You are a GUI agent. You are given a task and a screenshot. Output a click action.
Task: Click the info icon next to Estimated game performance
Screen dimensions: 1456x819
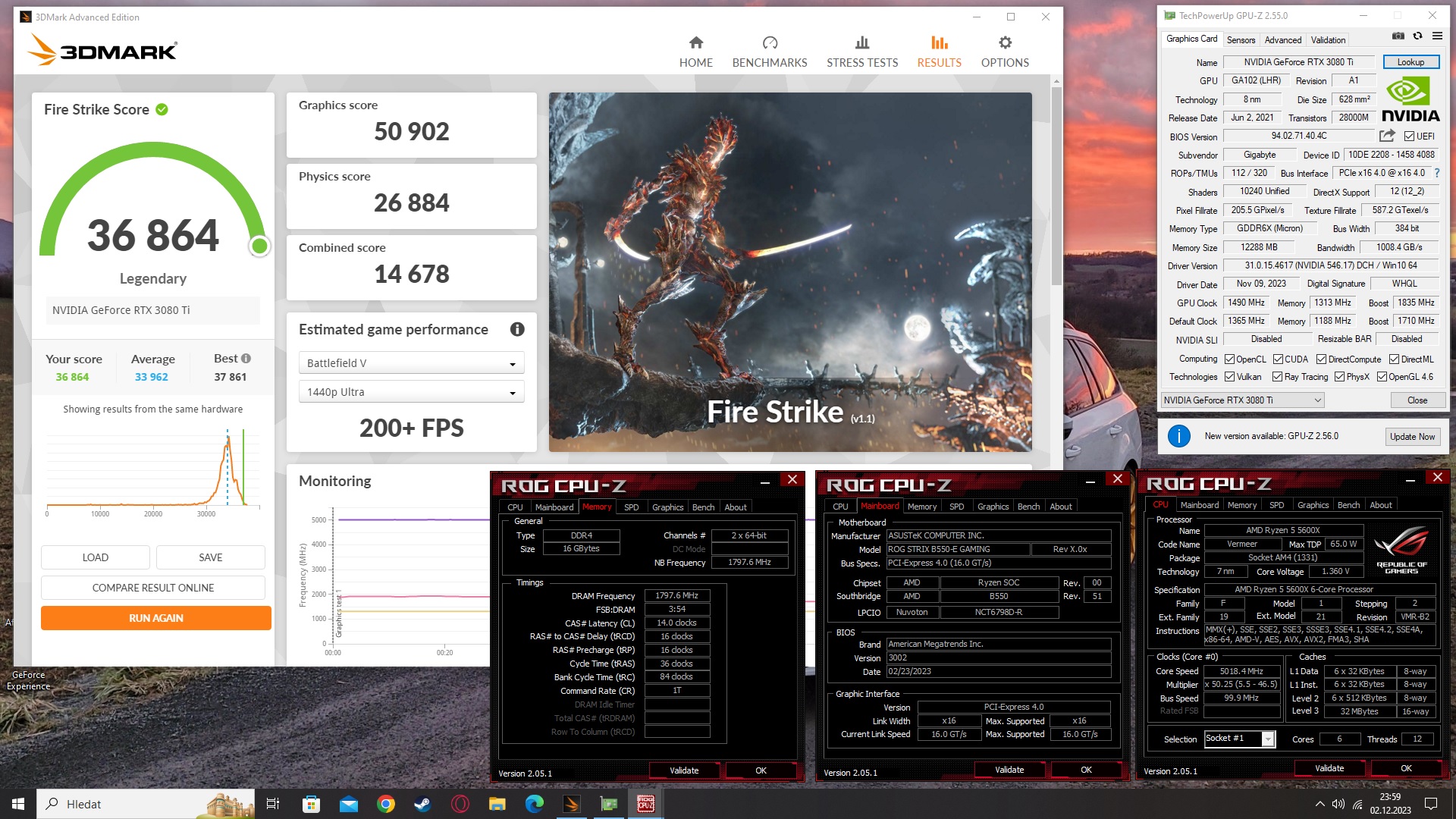[x=517, y=329]
